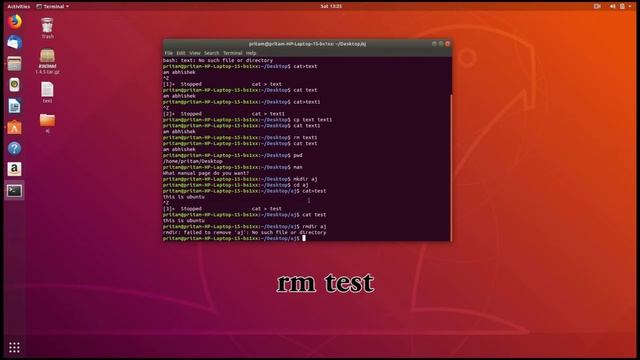Click the "[2]+ Stopped cat > text1" line

(224, 114)
